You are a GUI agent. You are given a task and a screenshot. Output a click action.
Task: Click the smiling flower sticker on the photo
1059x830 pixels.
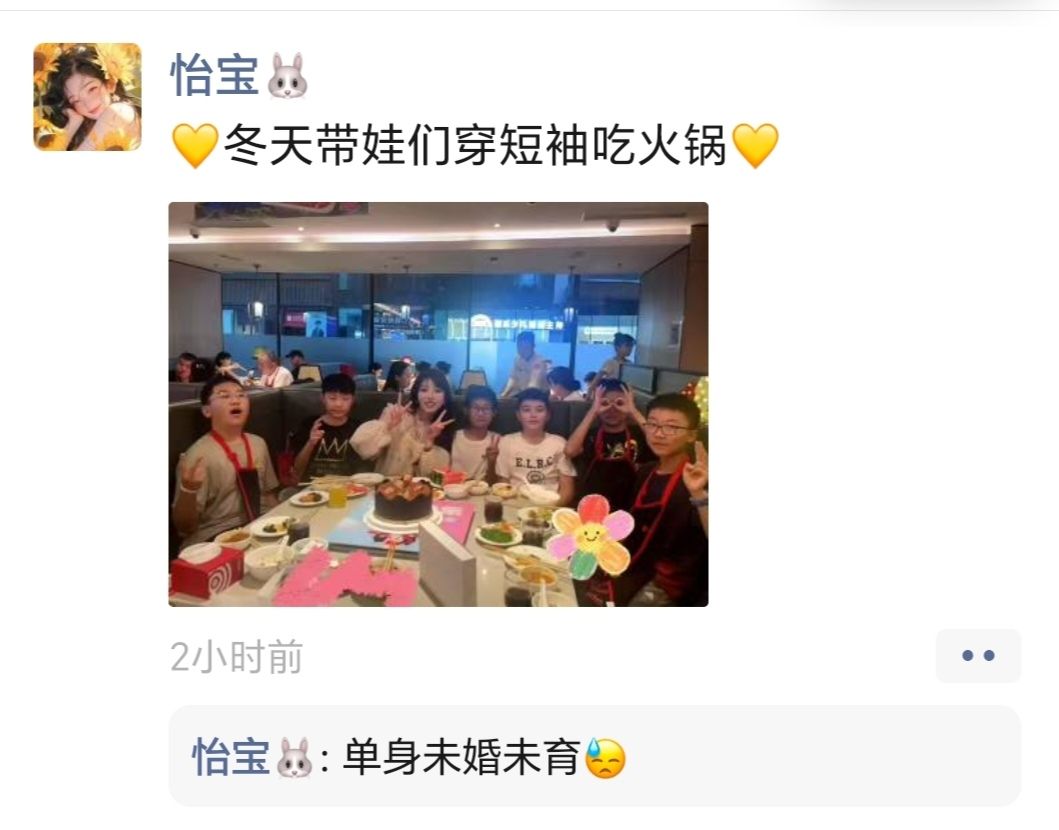click(591, 537)
